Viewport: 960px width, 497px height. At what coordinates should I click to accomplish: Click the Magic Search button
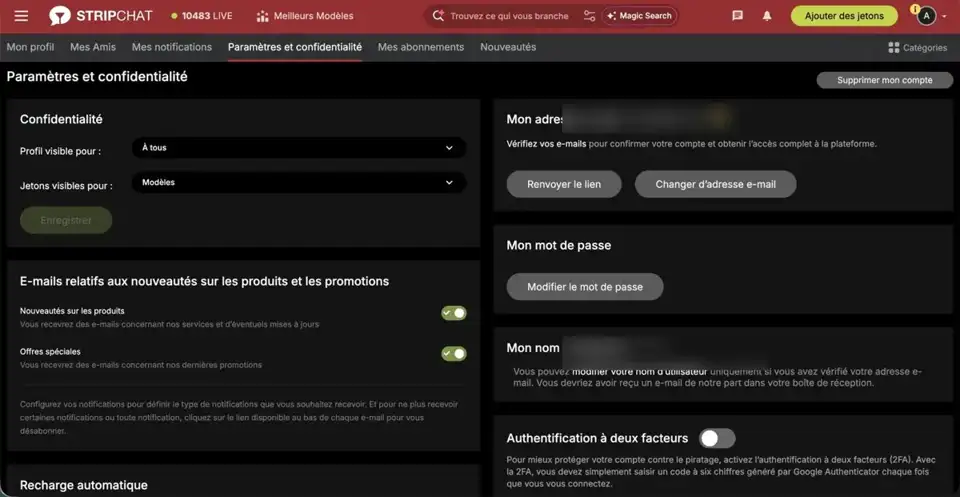[640, 16]
